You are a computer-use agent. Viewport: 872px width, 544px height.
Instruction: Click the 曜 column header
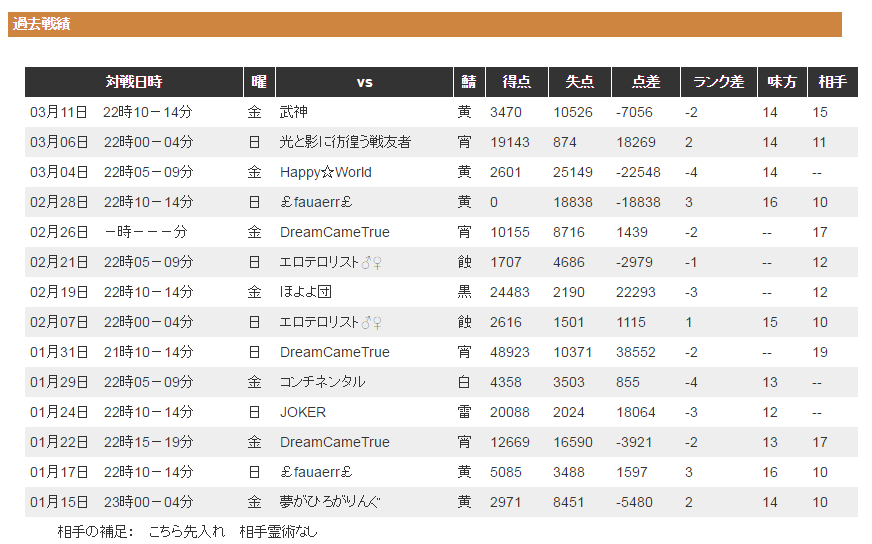pyautogui.click(x=259, y=82)
